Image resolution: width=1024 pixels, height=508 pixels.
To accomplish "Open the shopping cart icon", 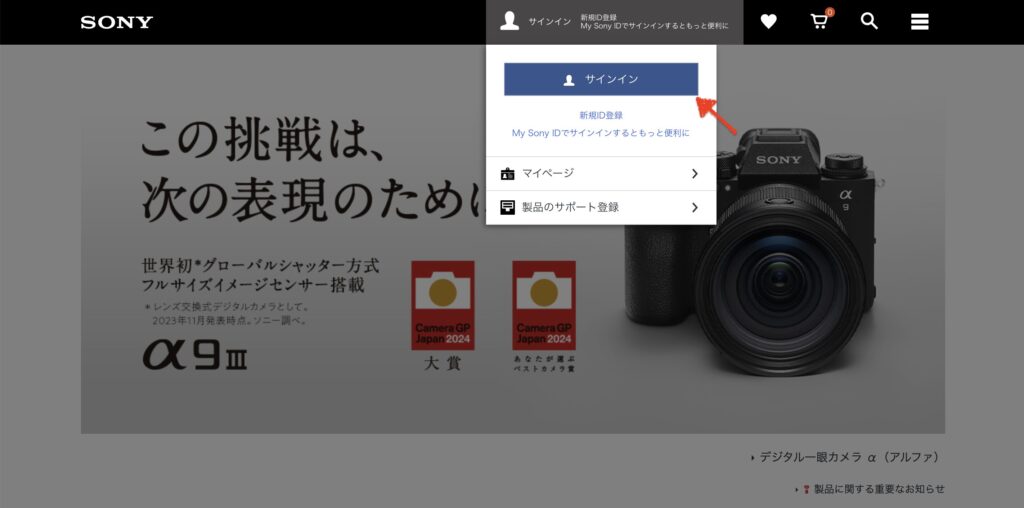I will click(x=819, y=21).
